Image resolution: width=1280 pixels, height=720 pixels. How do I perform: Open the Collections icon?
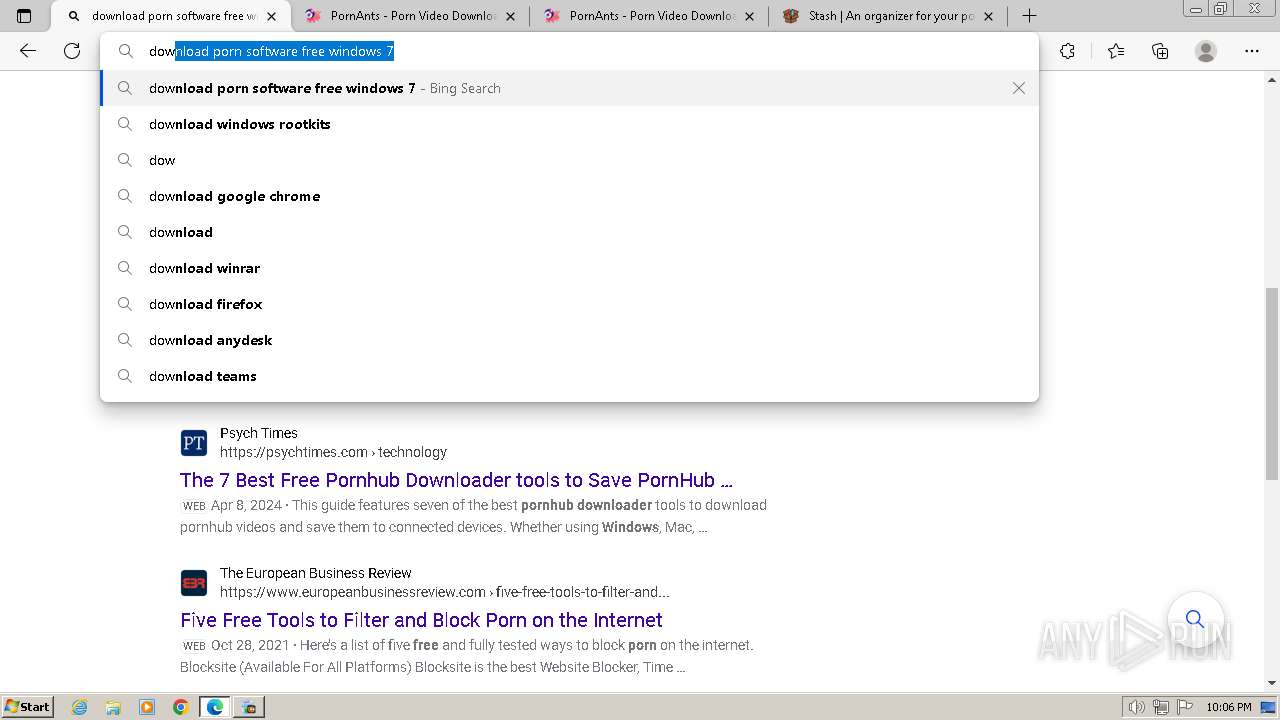coord(1160,51)
